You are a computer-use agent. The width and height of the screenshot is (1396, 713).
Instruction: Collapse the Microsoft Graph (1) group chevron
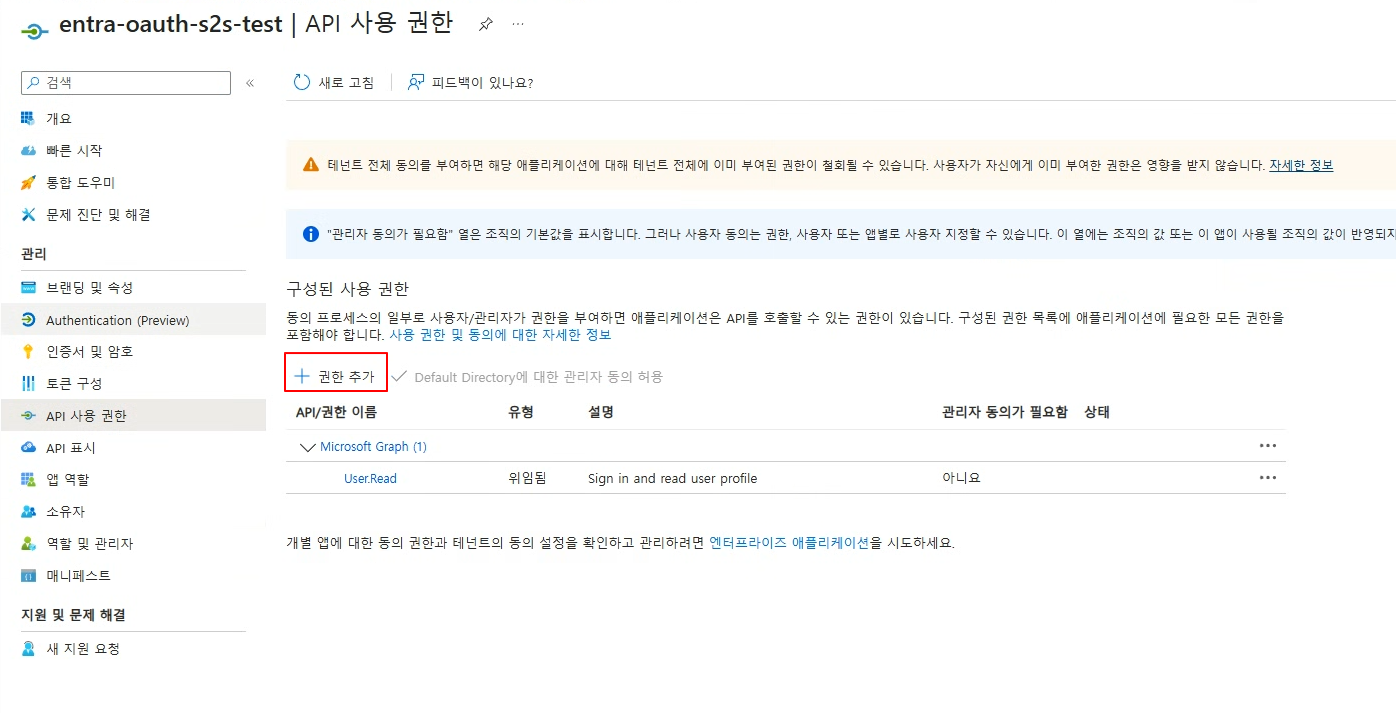coord(307,447)
